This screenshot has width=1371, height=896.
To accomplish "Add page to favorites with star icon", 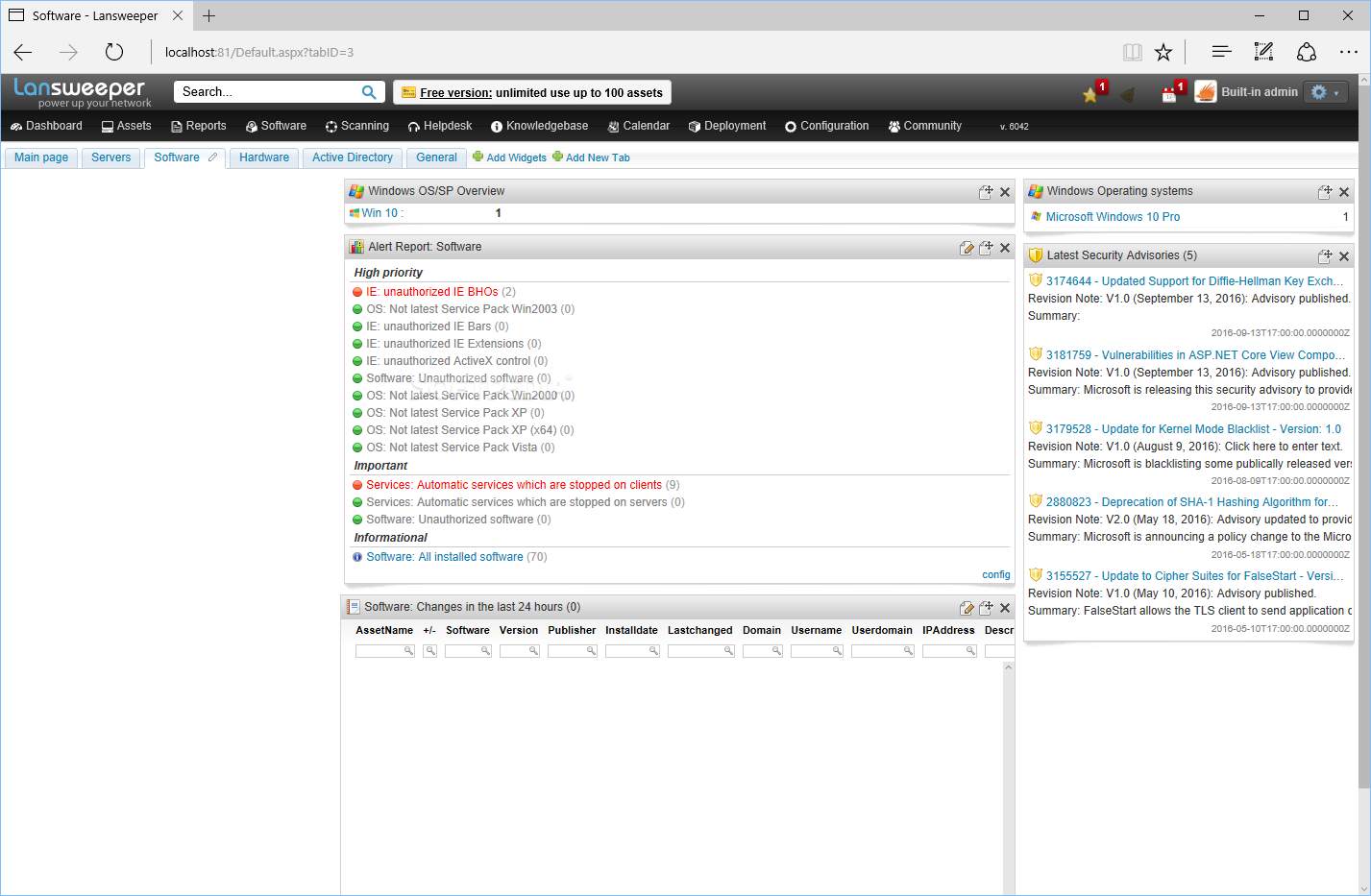I will click(1163, 52).
